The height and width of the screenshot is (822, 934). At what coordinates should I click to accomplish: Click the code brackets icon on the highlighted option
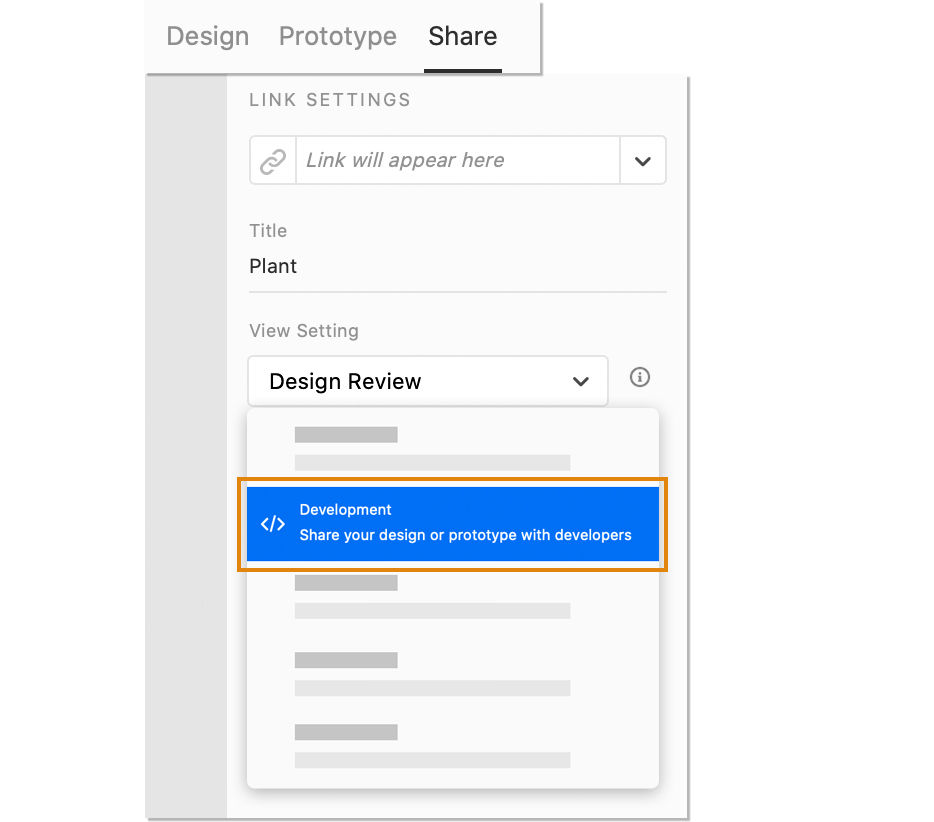tap(271, 523)
